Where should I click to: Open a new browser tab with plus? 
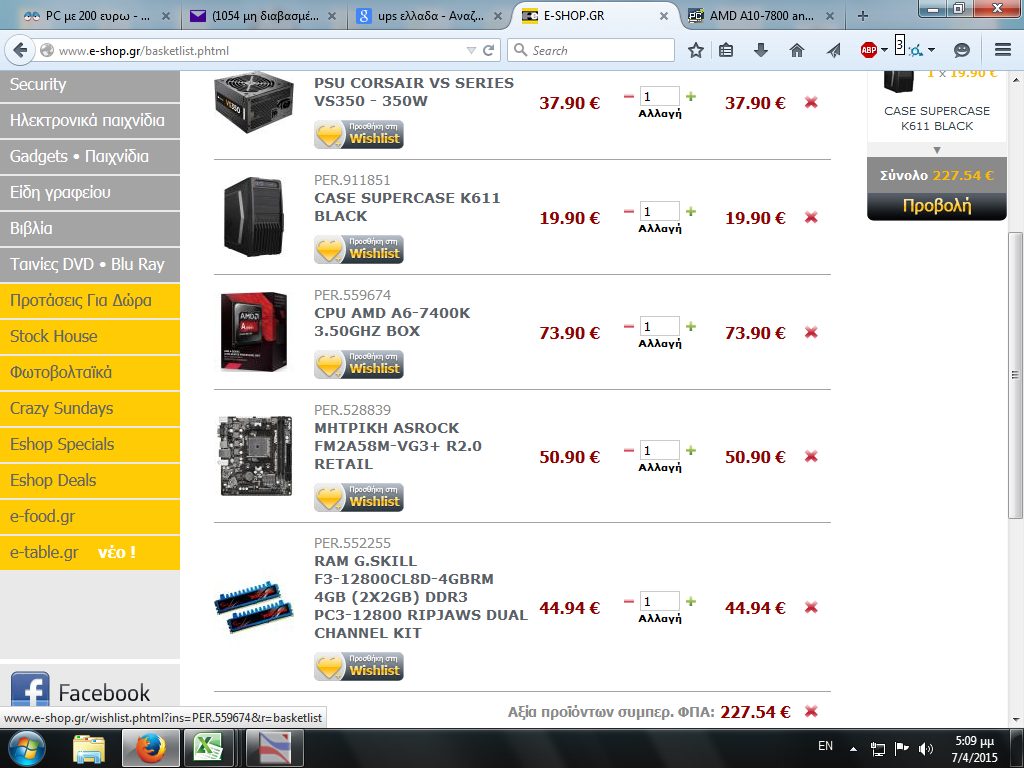coord(863,16)
